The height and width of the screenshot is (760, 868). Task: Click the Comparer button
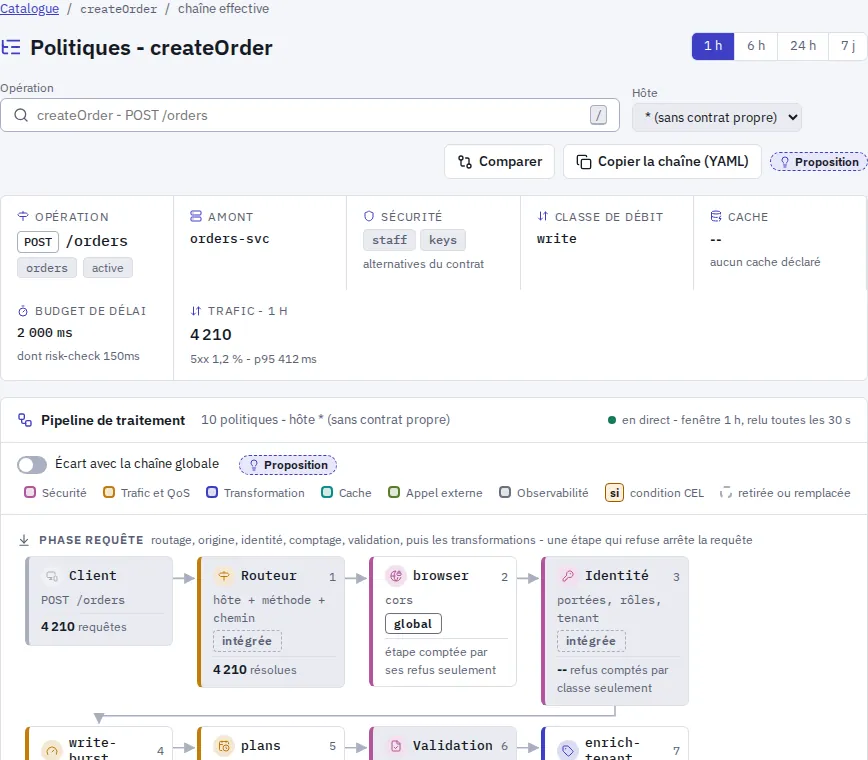499,162
